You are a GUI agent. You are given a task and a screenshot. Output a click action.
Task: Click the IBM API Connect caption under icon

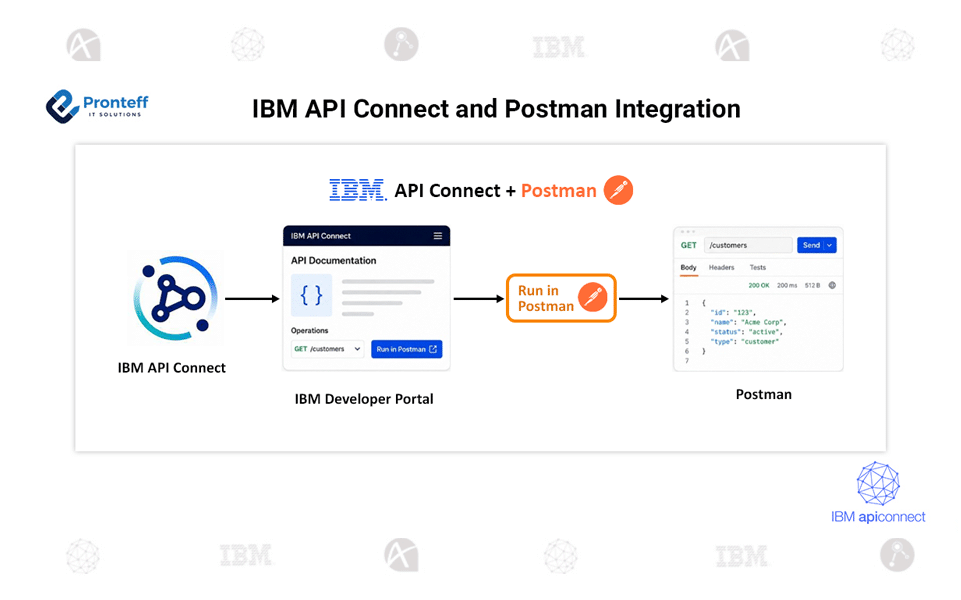172,368
